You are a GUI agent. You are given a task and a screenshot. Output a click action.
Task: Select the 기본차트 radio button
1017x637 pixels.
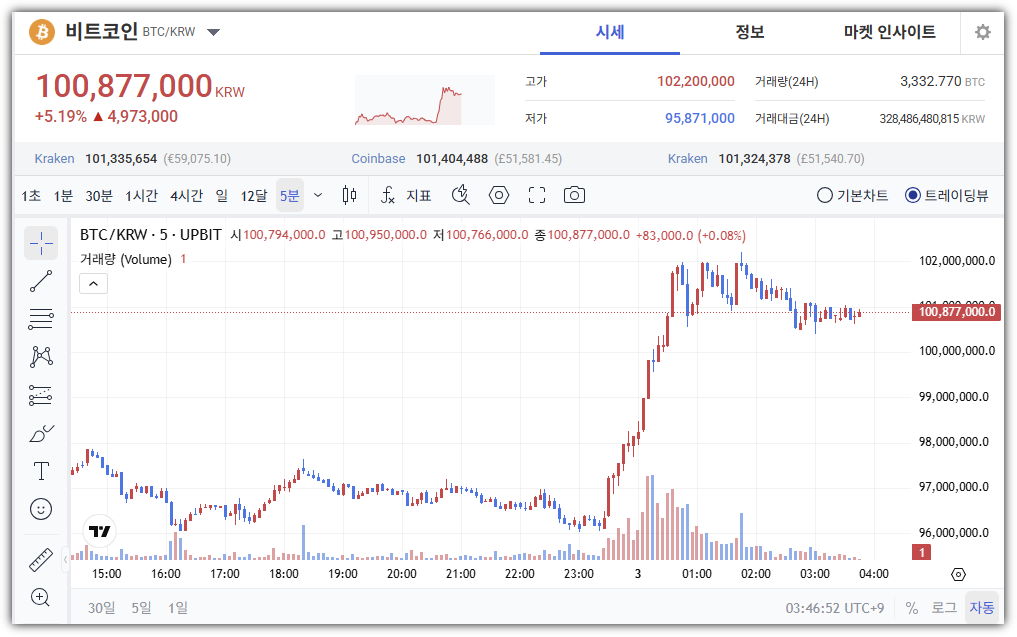tap(823, 195)
